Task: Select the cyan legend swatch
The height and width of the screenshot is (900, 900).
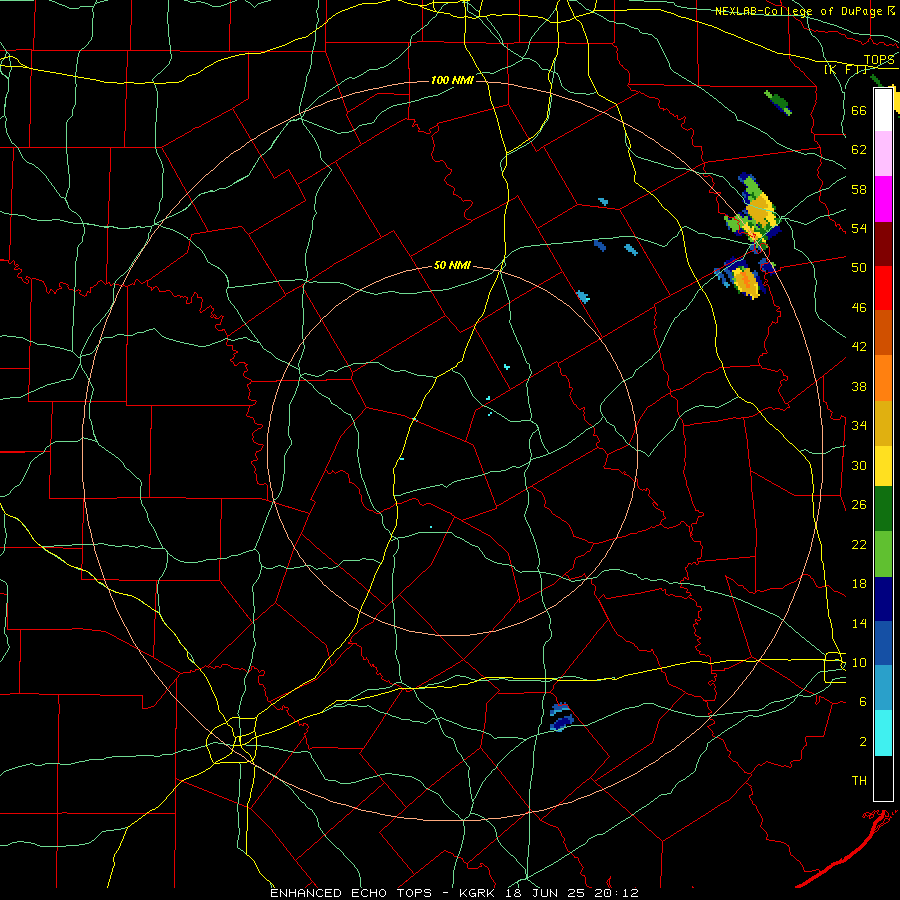Action: point(883,733)
